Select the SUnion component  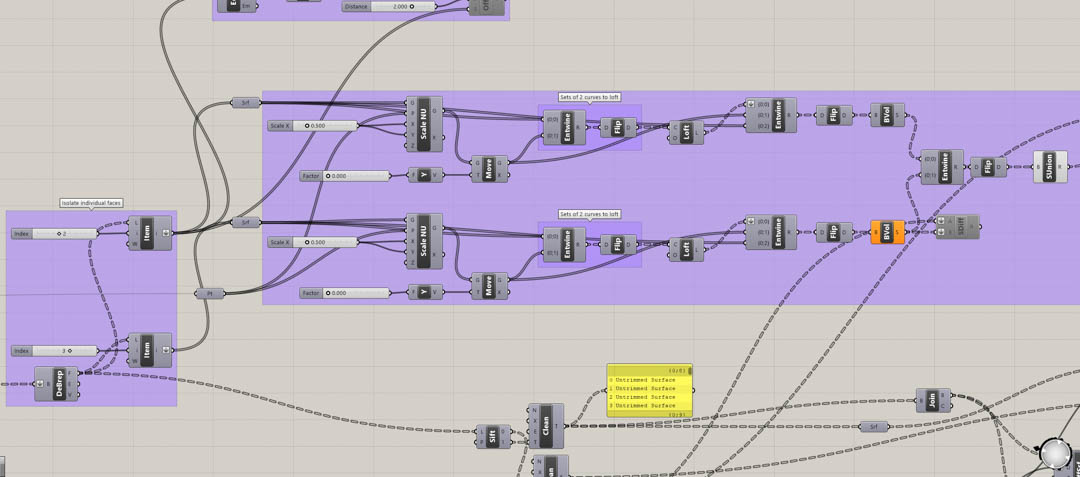(1050, 167)
